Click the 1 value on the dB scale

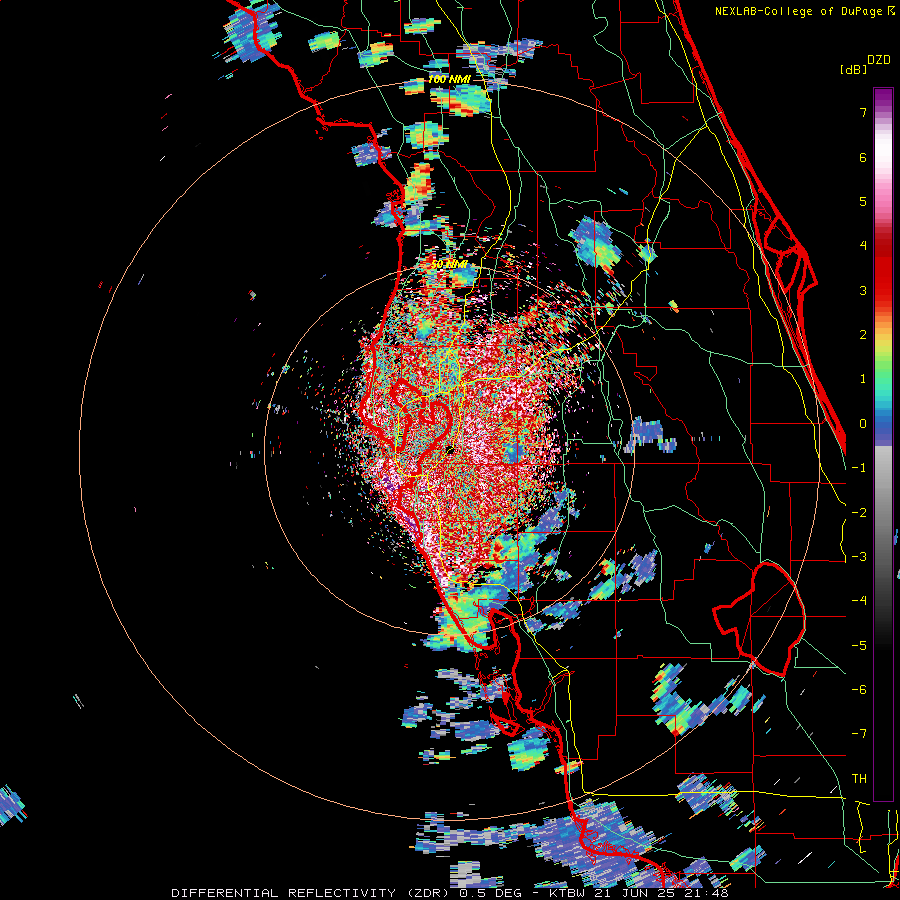click(x=863, y=379)
